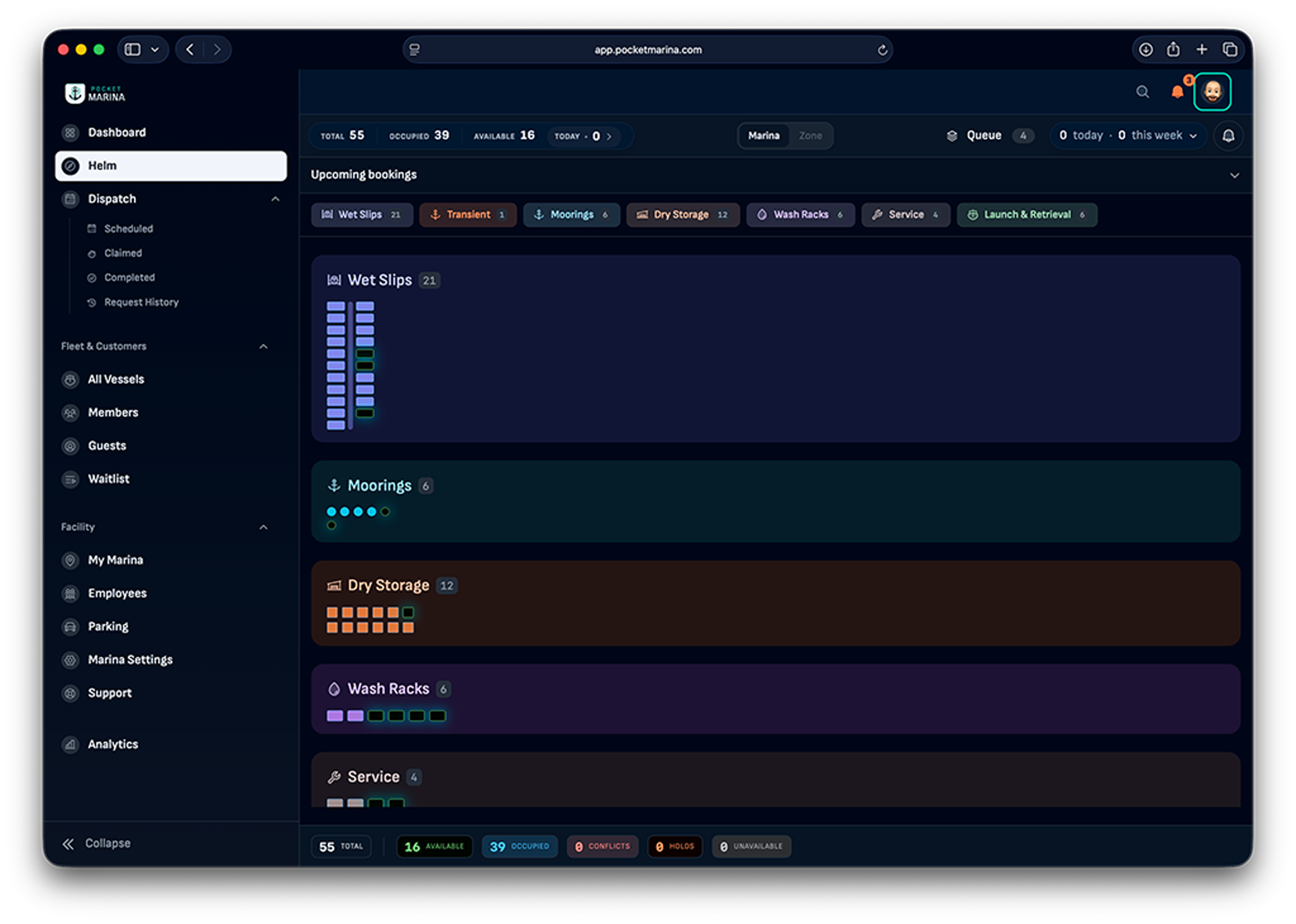The height and width of the screenshot is (924, 1296).
Task: Filter by Transient chip
Action: tap(468, 215)
